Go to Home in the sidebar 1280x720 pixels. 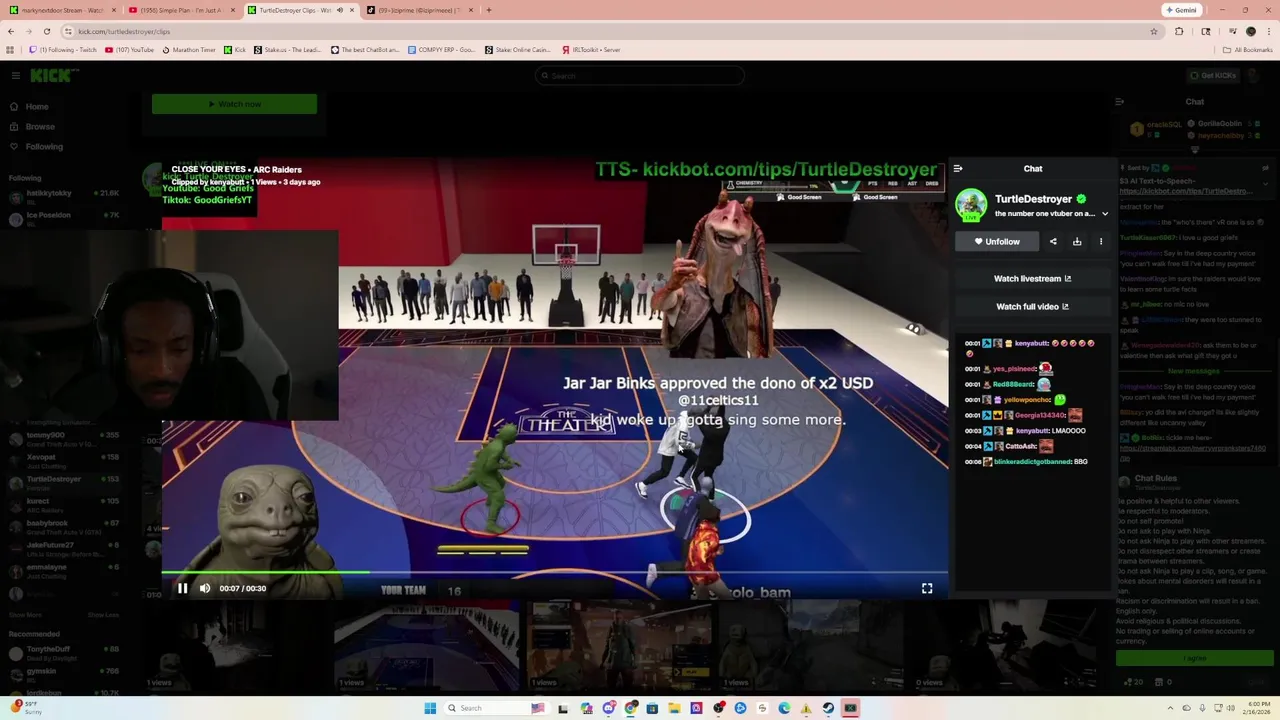pyautogui.click(x=37, y=106)
